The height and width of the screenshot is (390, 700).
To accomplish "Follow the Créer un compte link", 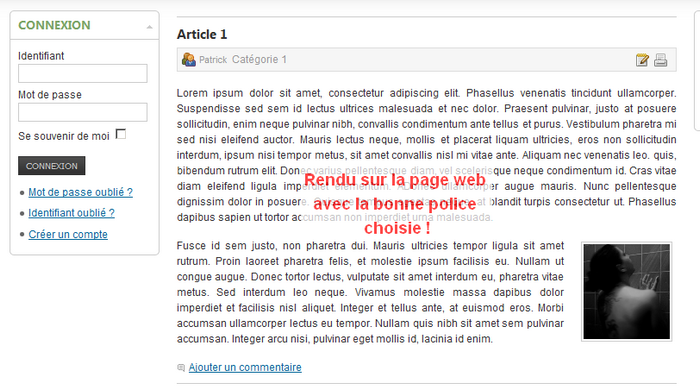I will (68, 234).
